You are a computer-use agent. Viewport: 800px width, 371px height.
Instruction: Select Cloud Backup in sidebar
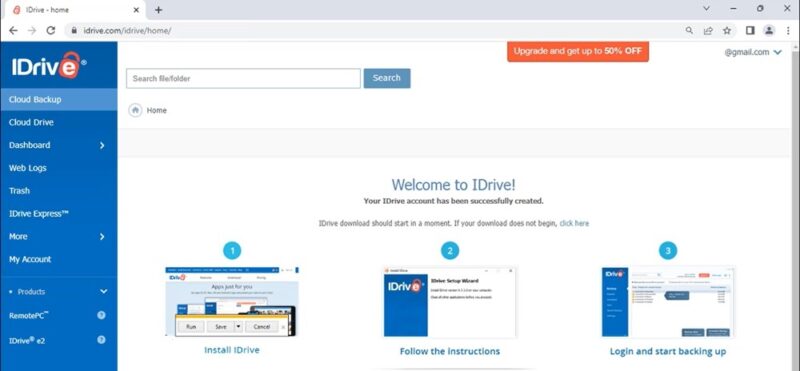[59, 100]
